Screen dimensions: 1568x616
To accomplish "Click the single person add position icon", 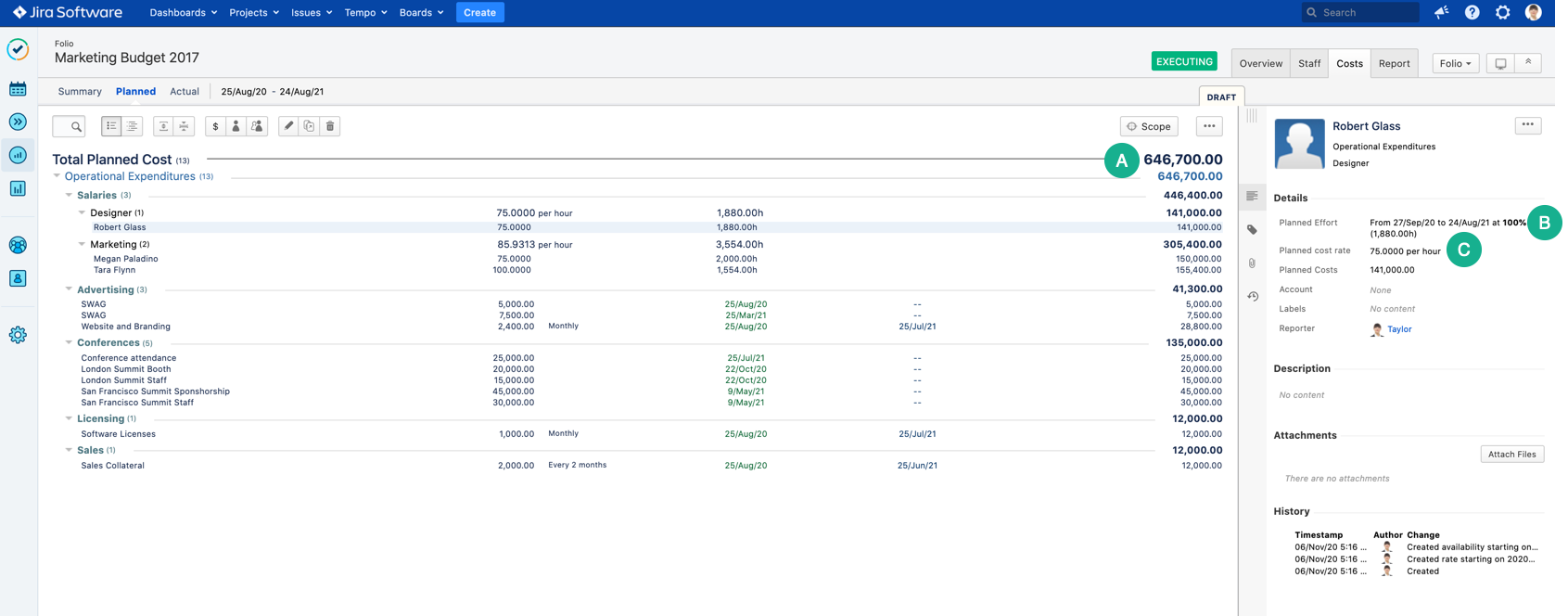I will coord(236,126).
